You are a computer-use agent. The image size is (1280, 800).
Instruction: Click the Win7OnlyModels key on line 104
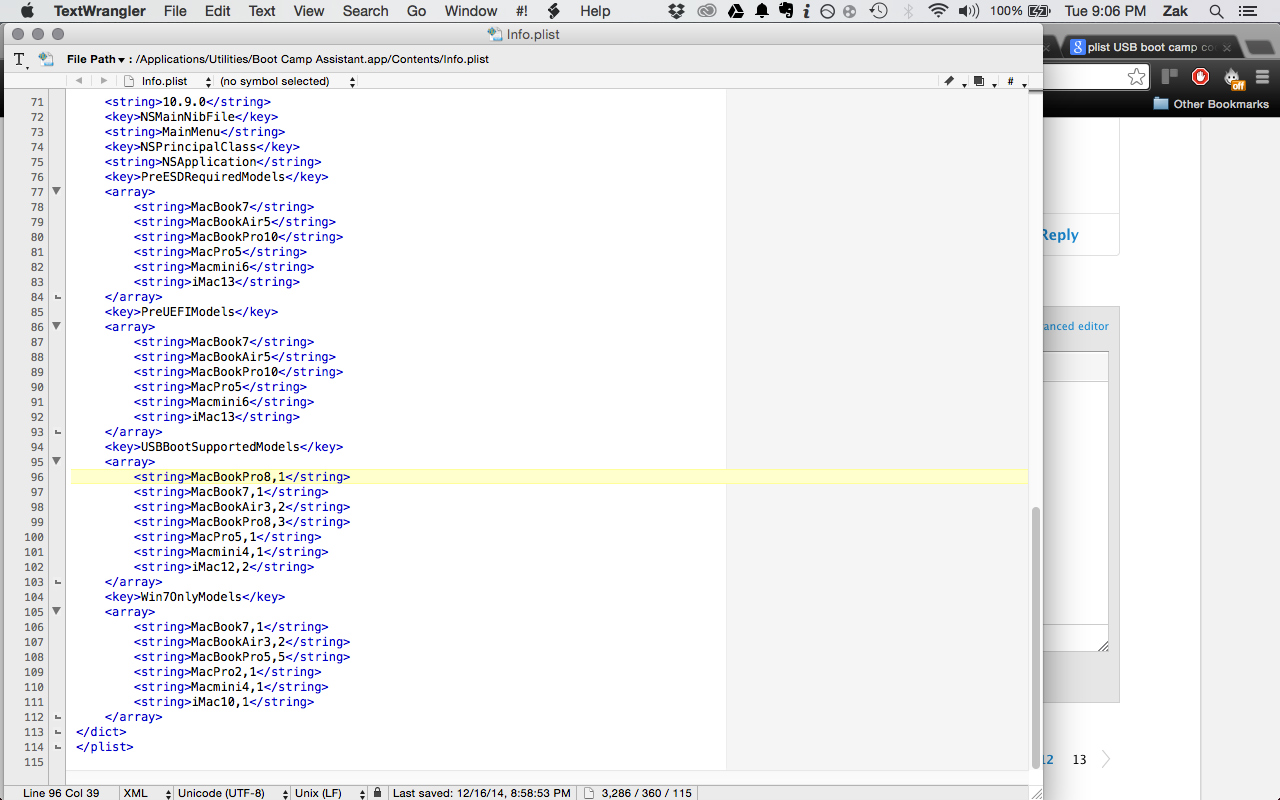[x=195, y=597]
